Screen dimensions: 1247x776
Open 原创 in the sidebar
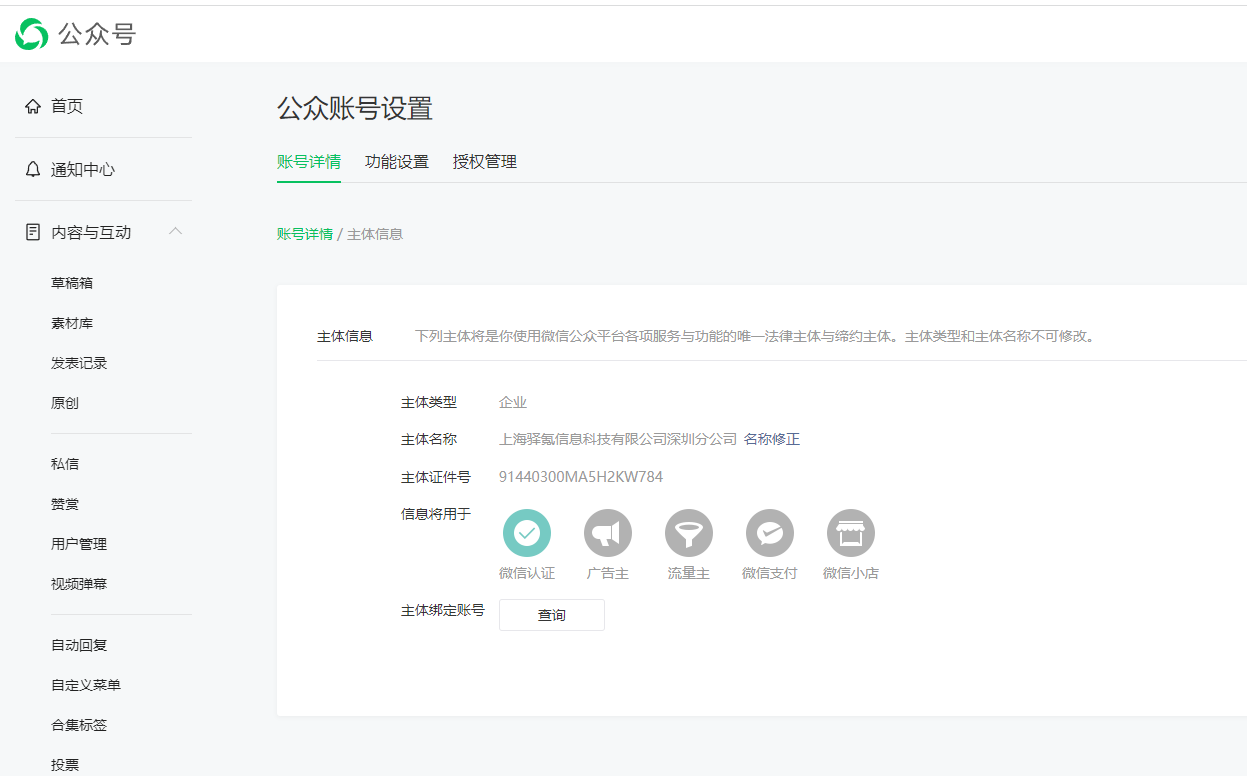[65, 403]
